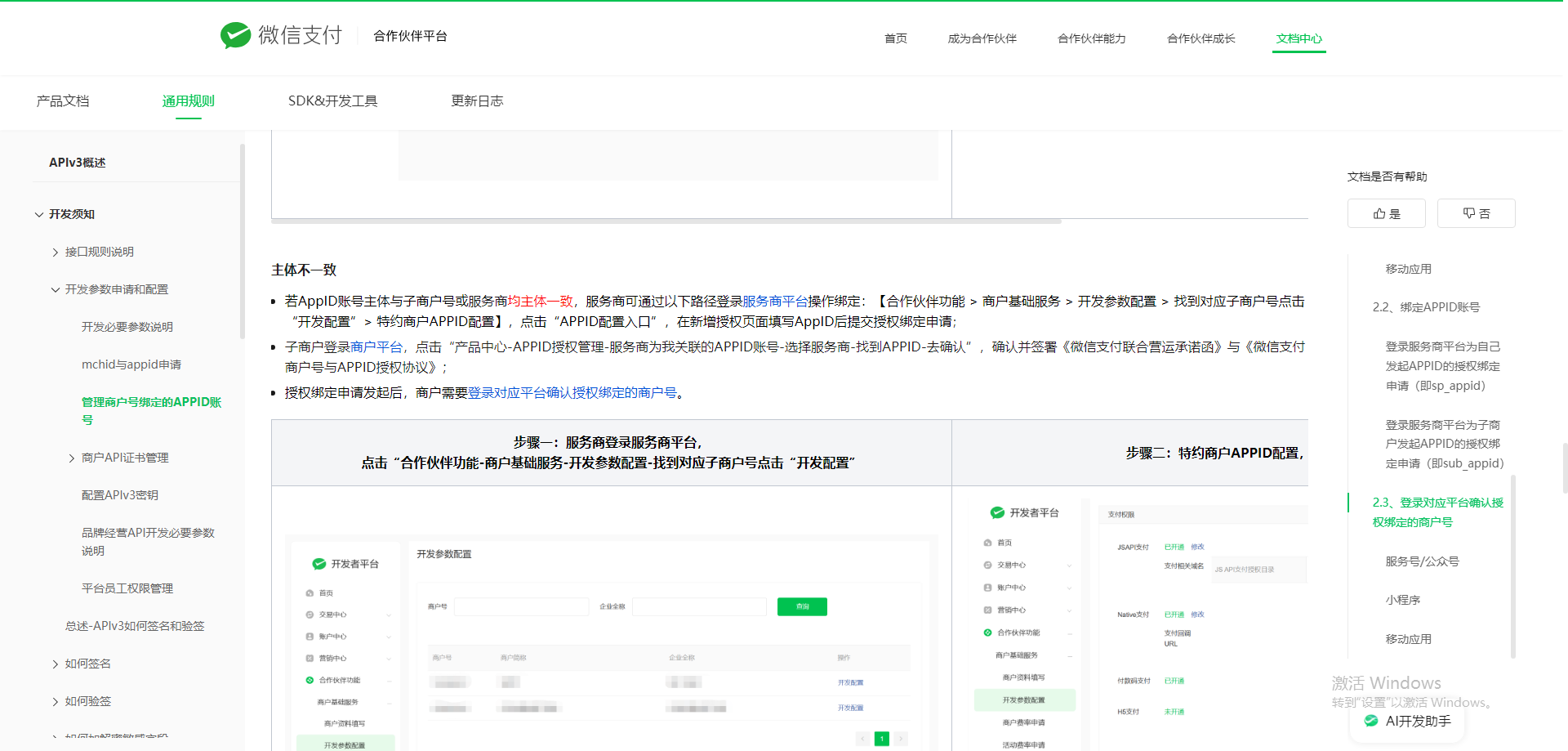
Task: Click the 主体不一致 heading
Action: coord(304,270)
